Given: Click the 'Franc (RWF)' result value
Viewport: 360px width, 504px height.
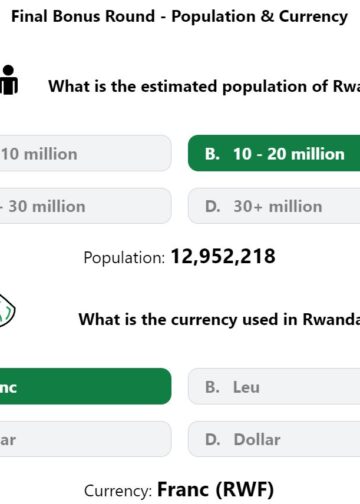Looking at the screenshot, I should click(215, 489).
